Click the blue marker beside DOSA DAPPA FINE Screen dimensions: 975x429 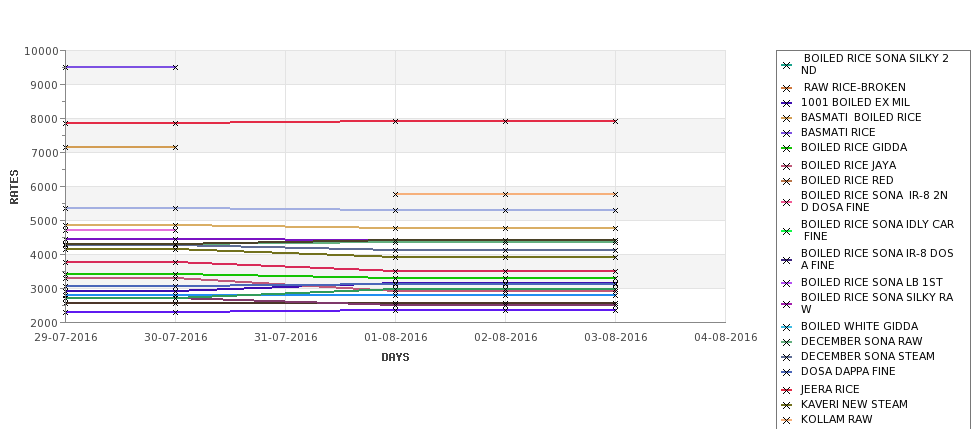(x=787, y=372)
